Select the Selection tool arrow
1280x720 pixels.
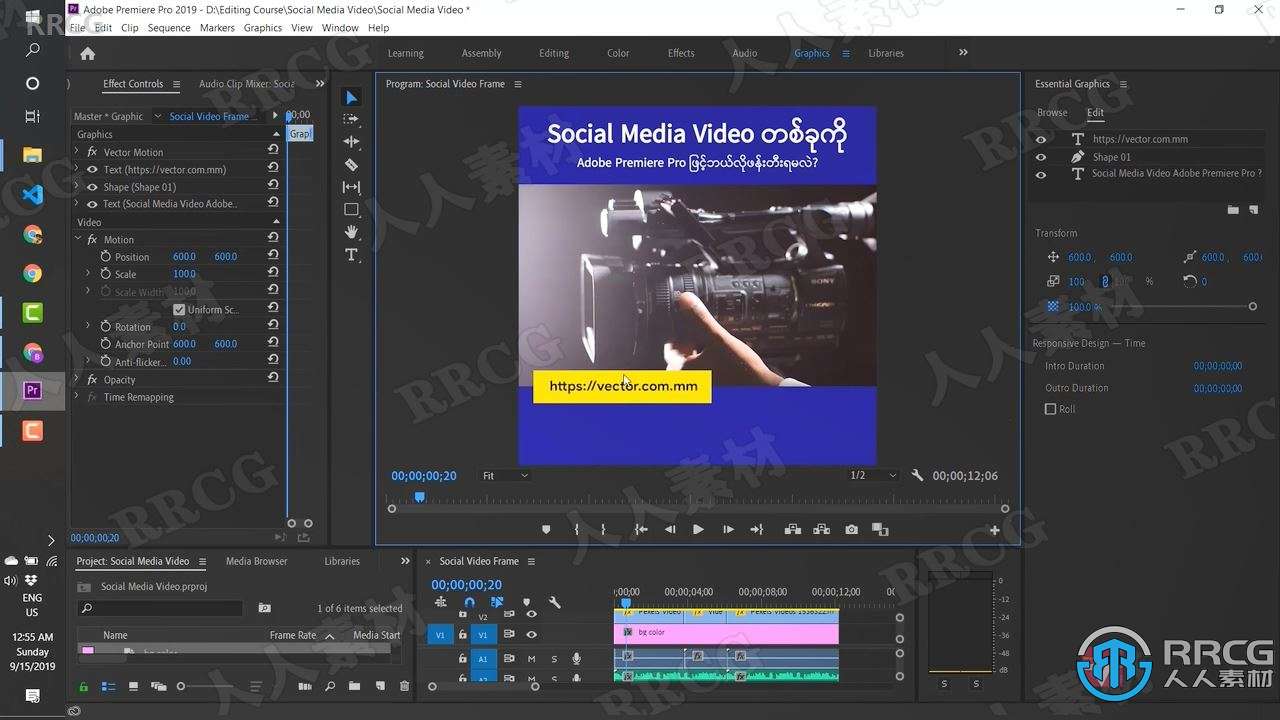point(351,97)
